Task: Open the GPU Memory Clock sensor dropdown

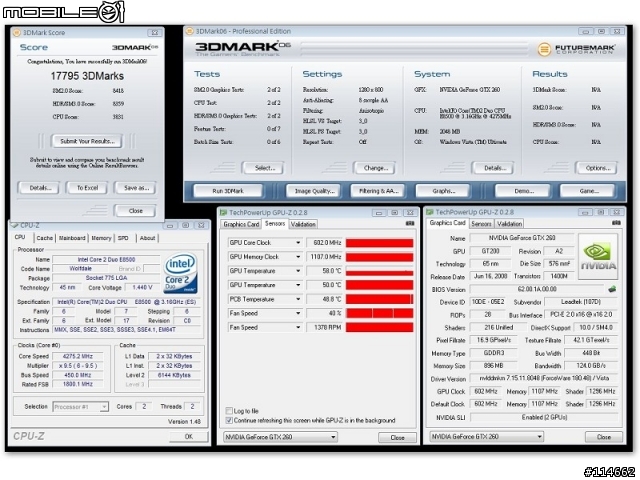Action: tap(298, 257)
